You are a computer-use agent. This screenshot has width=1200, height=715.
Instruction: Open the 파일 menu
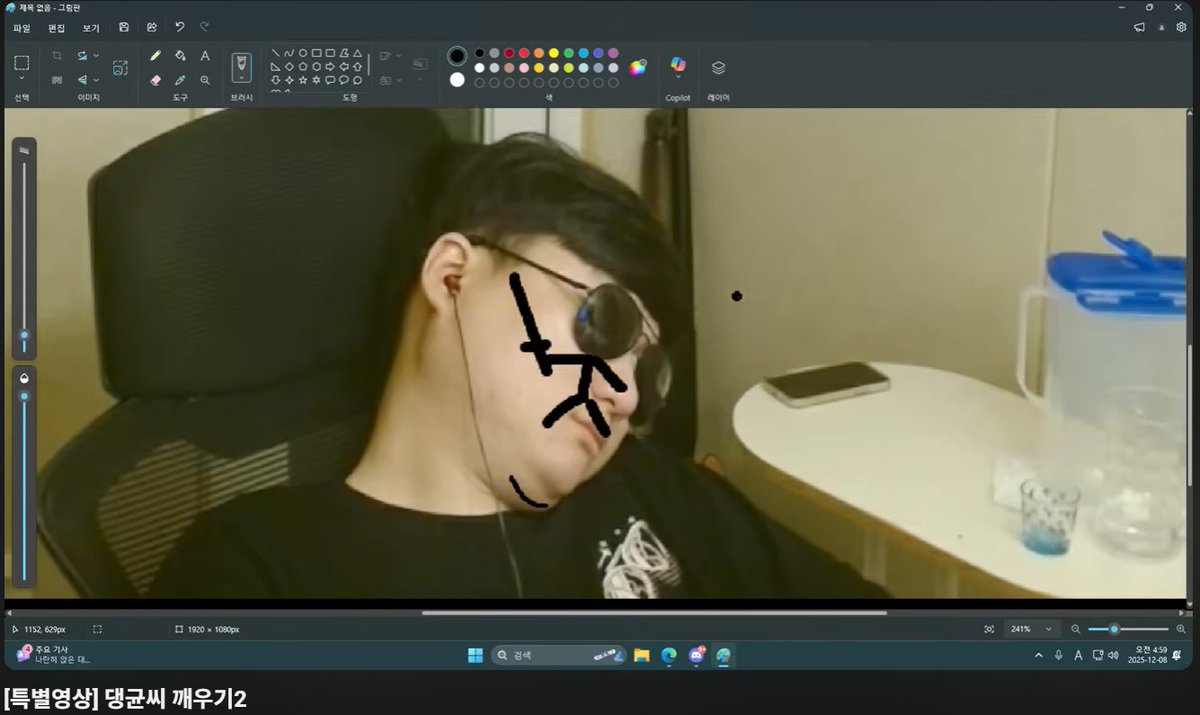click(x=21, y=27)
